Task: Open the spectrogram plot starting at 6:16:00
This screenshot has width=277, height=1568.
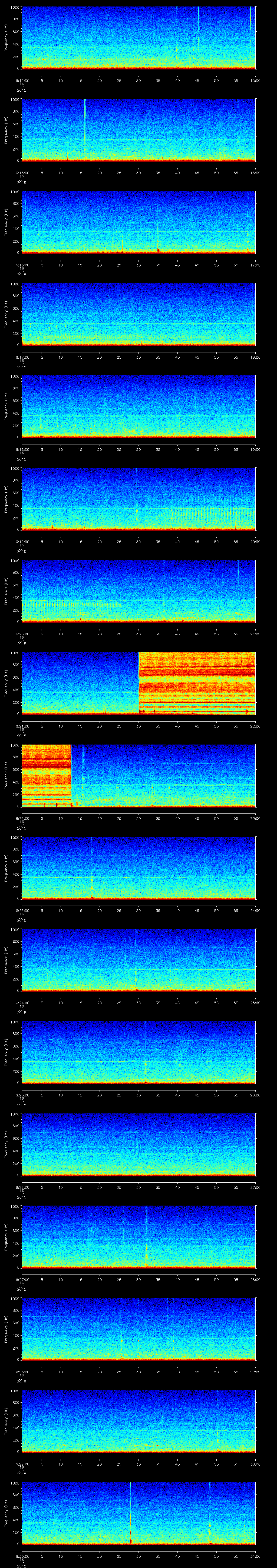Action: tap(138, 222)
